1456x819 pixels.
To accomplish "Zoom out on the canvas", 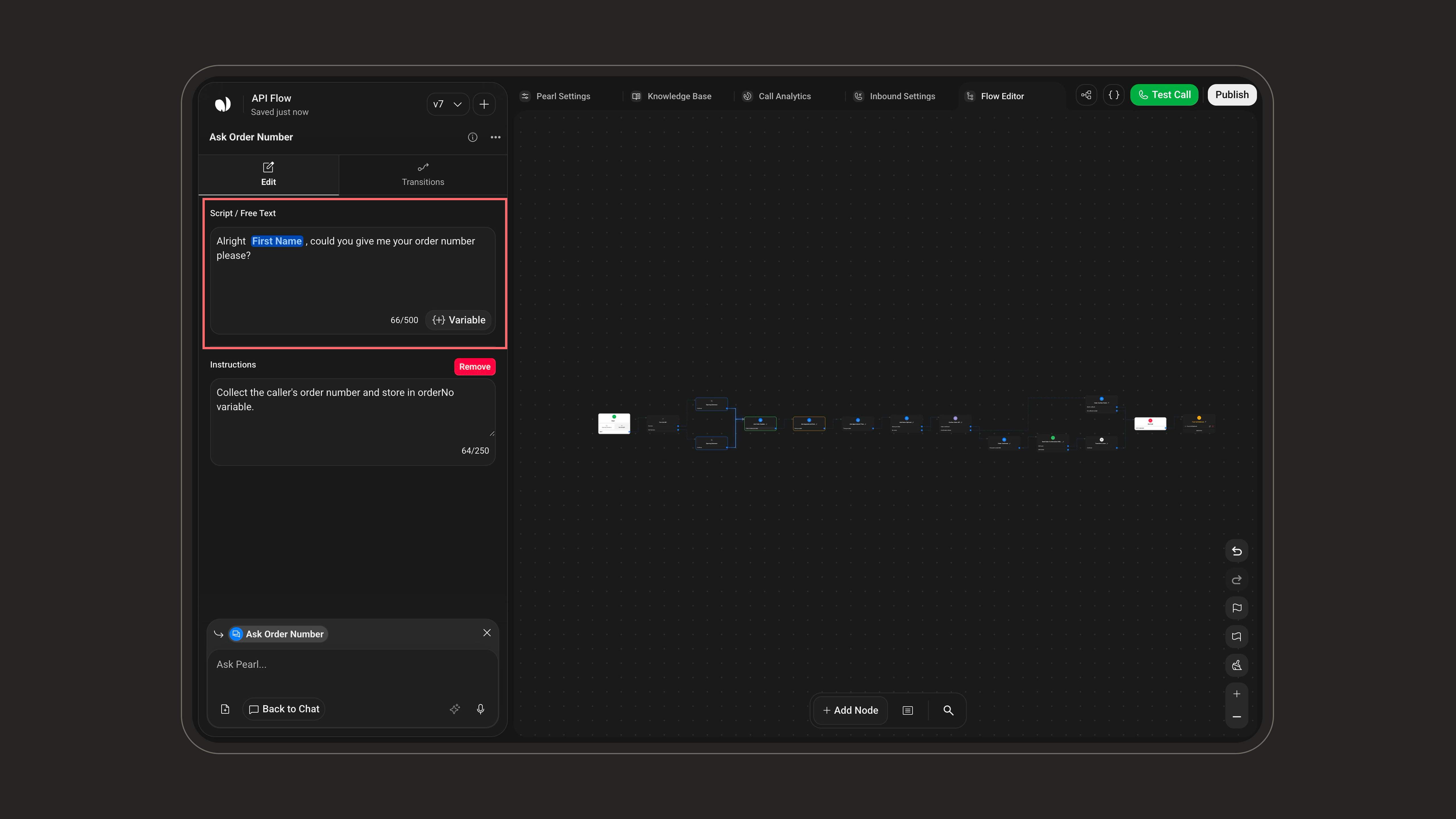I will (1237, 717).
